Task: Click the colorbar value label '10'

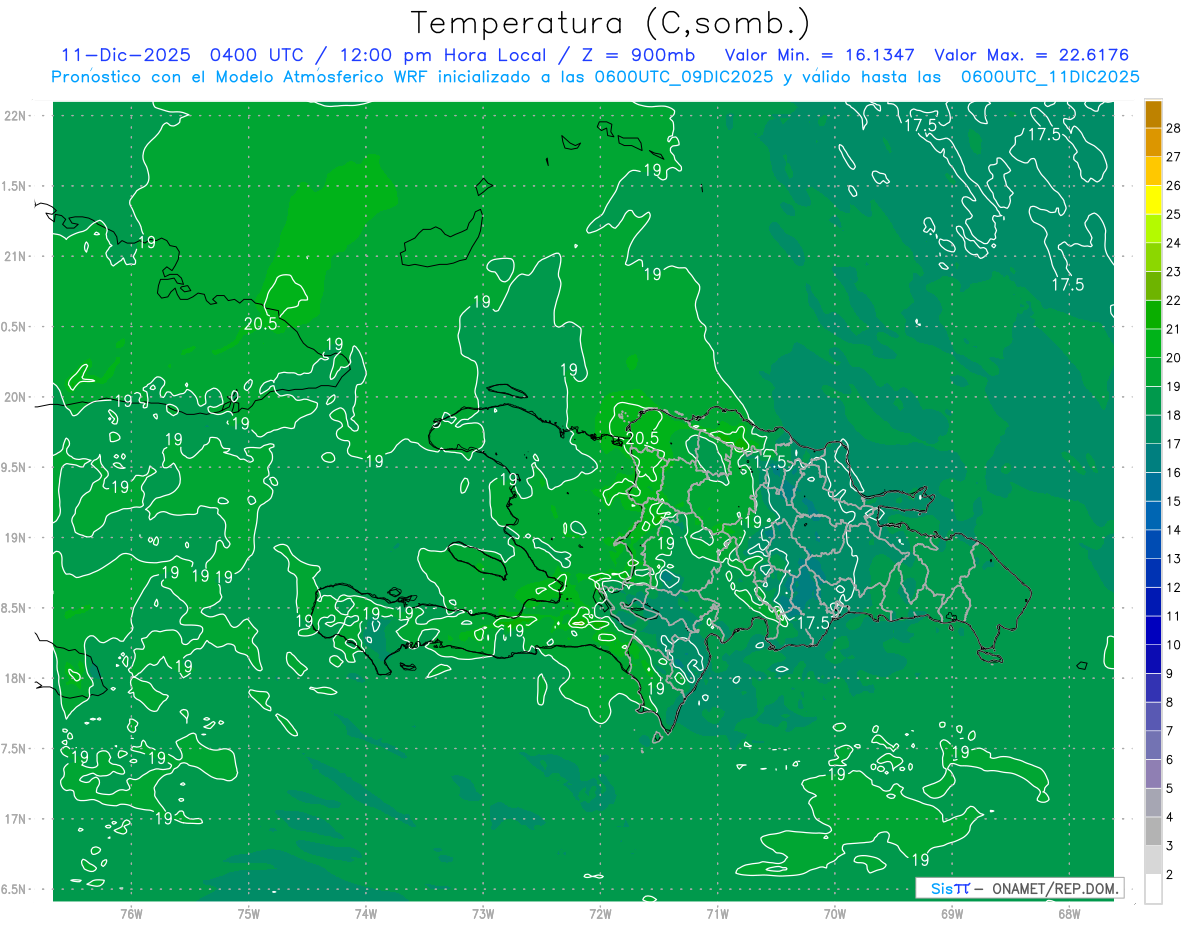Action: coord(1174,645)
